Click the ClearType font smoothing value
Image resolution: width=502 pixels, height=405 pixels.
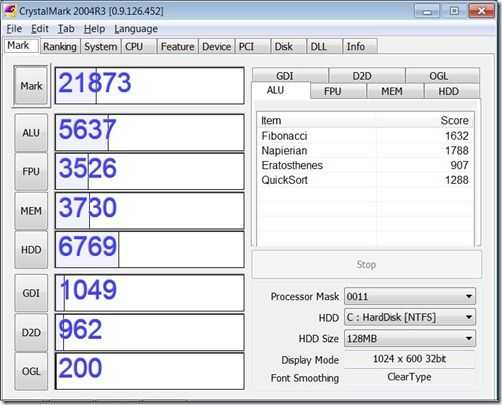[x=409, y=377]
